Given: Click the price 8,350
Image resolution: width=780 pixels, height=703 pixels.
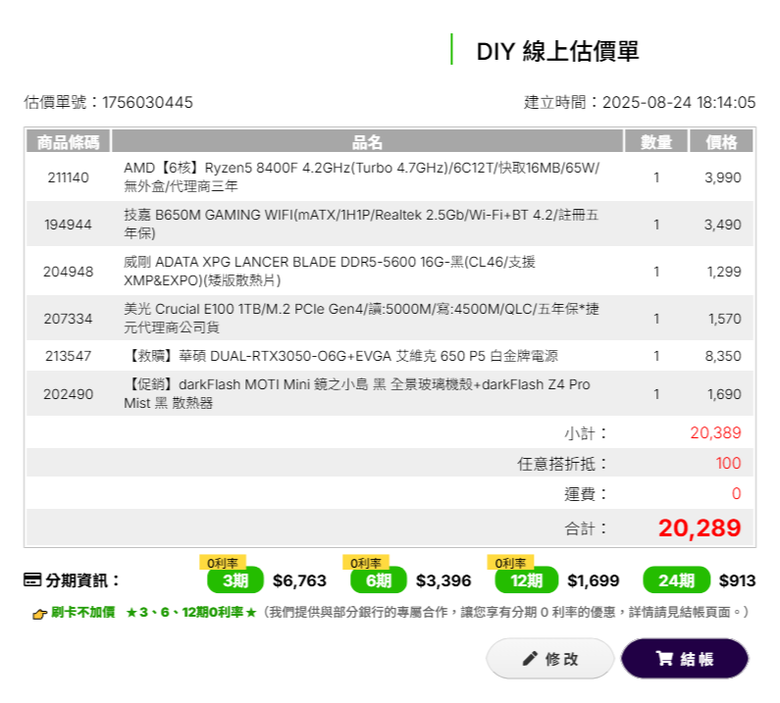Looking at the screenshot, I should [723, 356].
